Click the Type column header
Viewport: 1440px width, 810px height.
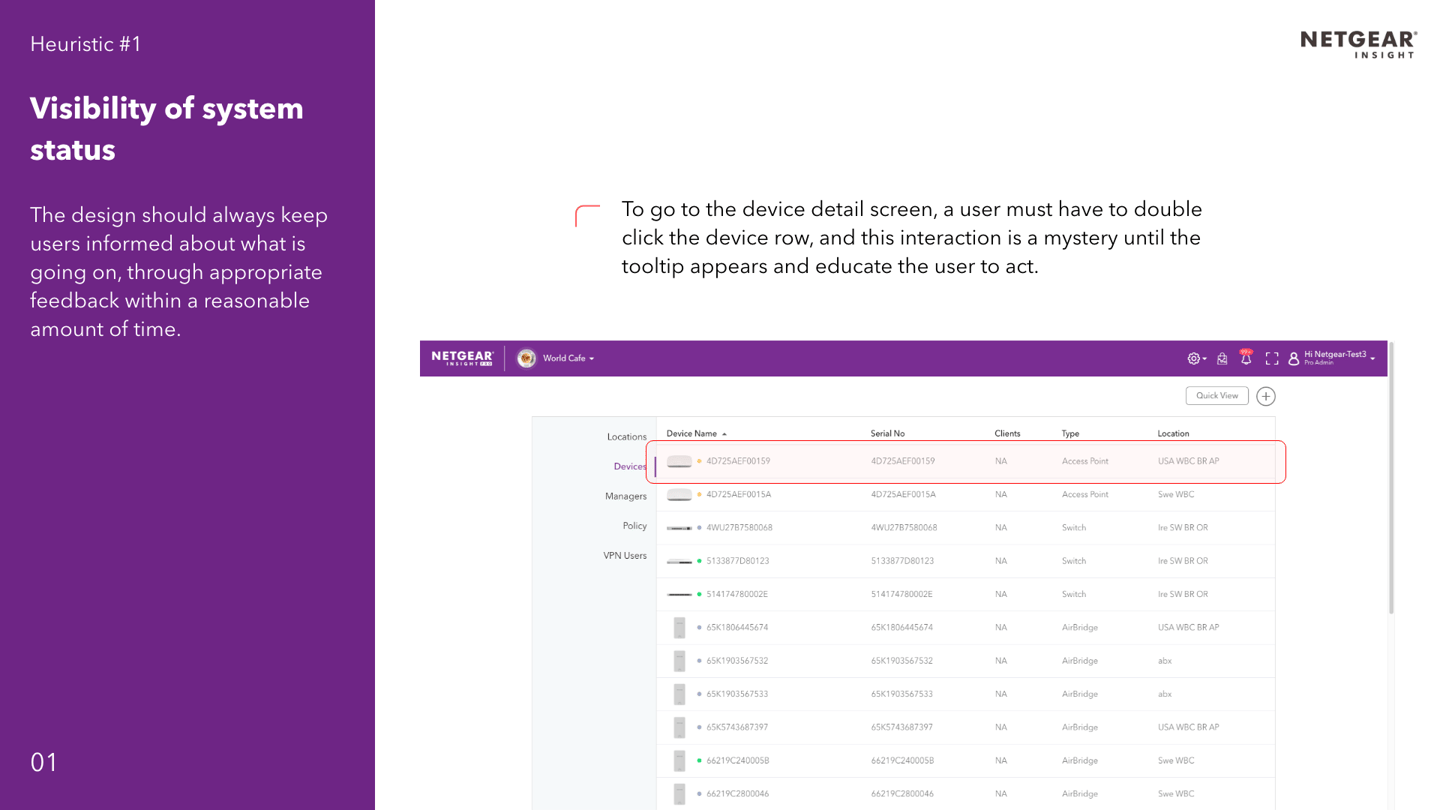[1070, 434]
